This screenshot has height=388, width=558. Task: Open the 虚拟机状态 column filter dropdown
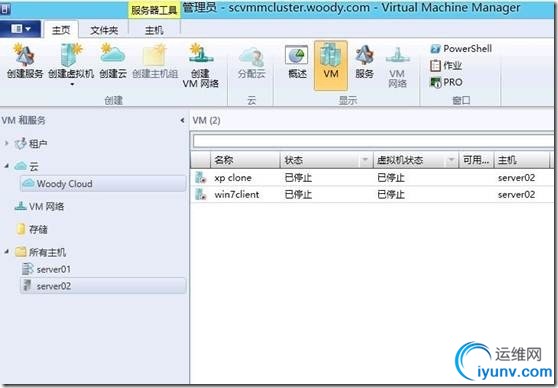pyautogui.click(x=452, y=161)
